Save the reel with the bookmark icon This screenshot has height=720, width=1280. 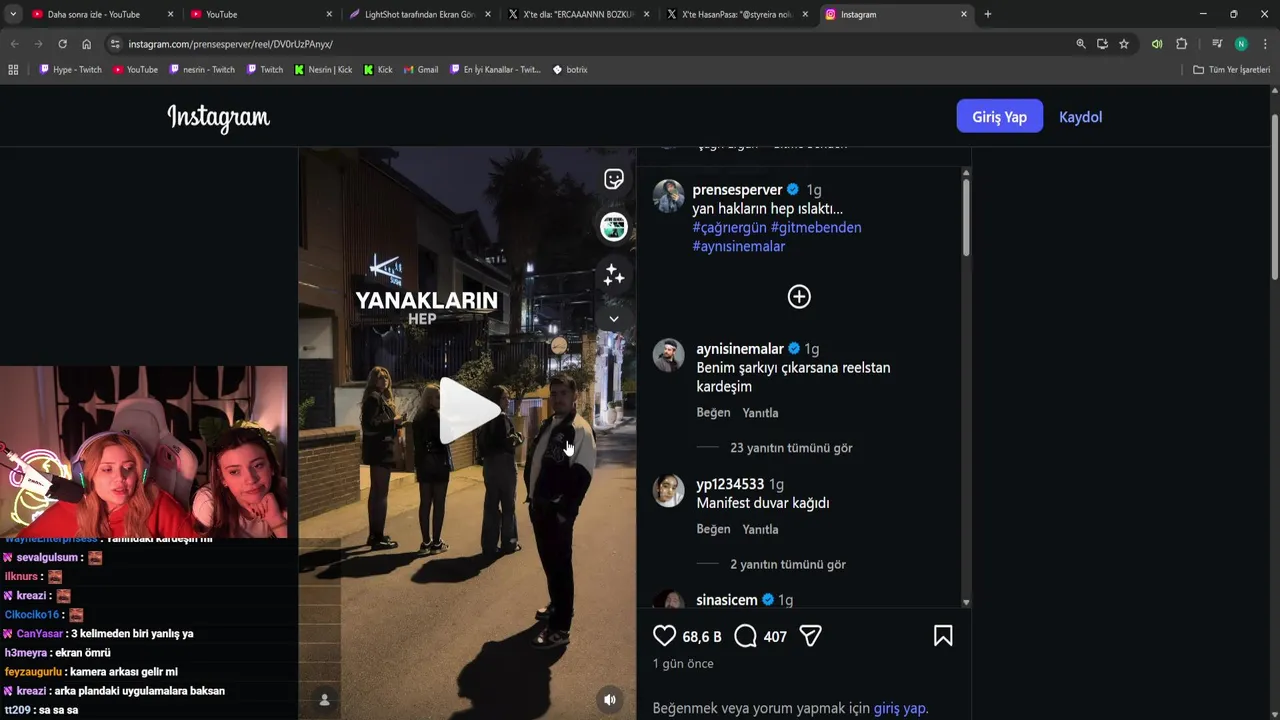click(943, 636)
